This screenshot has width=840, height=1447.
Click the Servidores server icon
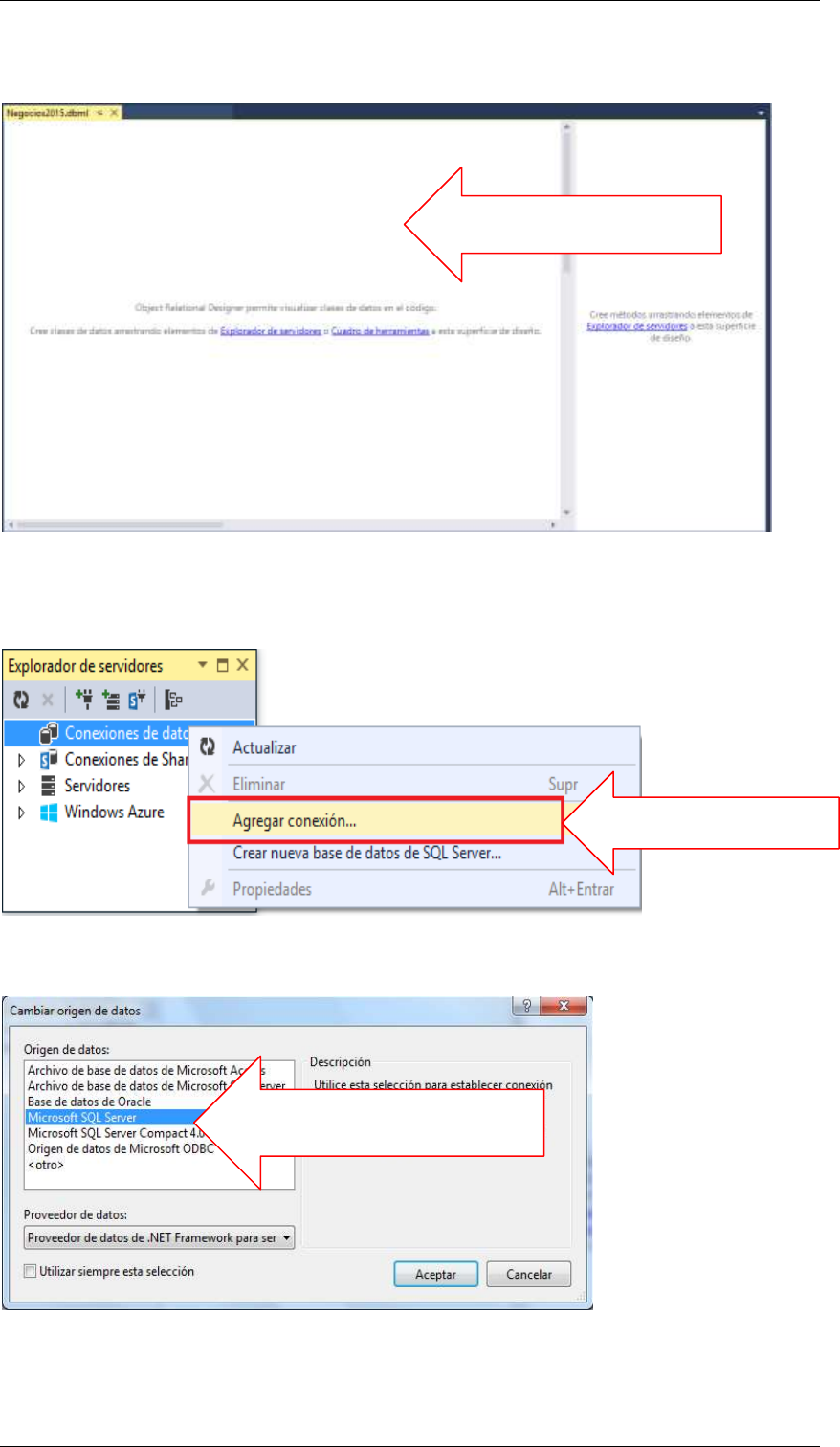pos(49,786)
